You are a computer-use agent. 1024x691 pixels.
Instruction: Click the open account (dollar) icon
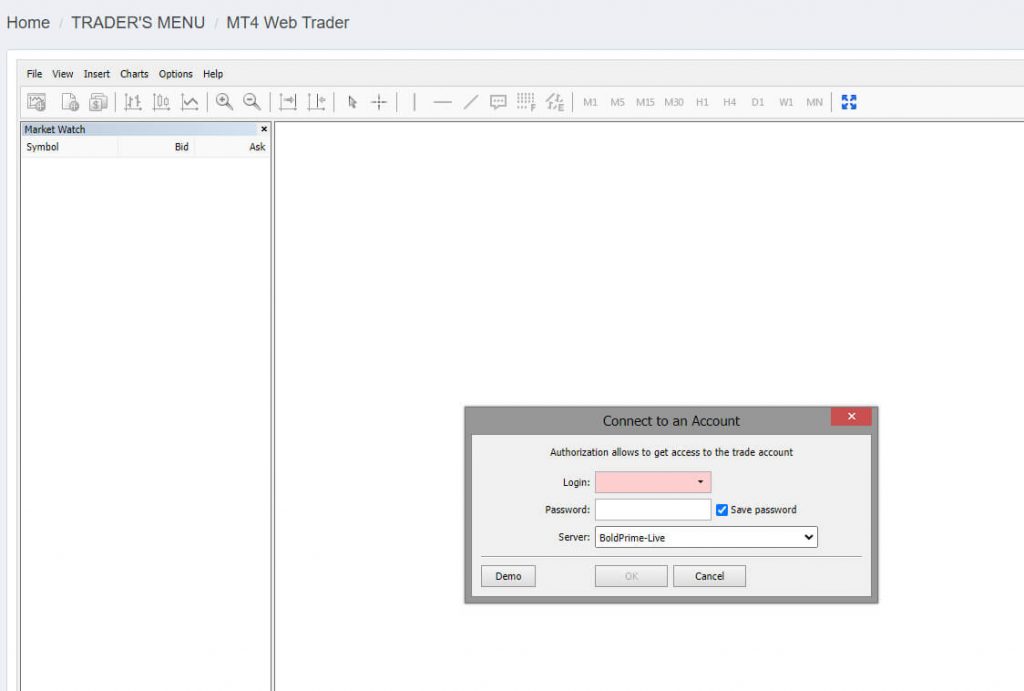click(98, 102)
